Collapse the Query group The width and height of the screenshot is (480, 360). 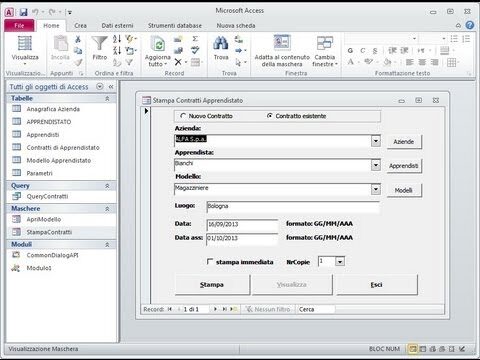(x=107, y=186)
